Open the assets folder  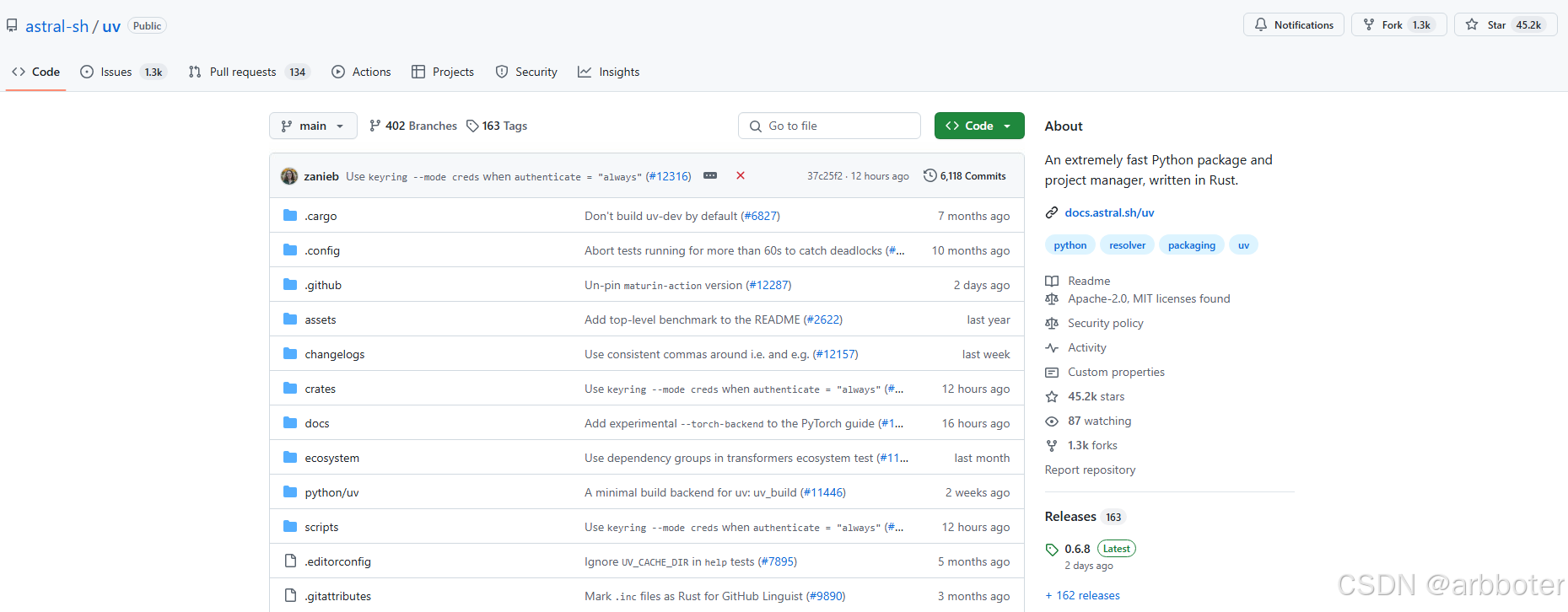pyautogui.click(x=321, y=319)
